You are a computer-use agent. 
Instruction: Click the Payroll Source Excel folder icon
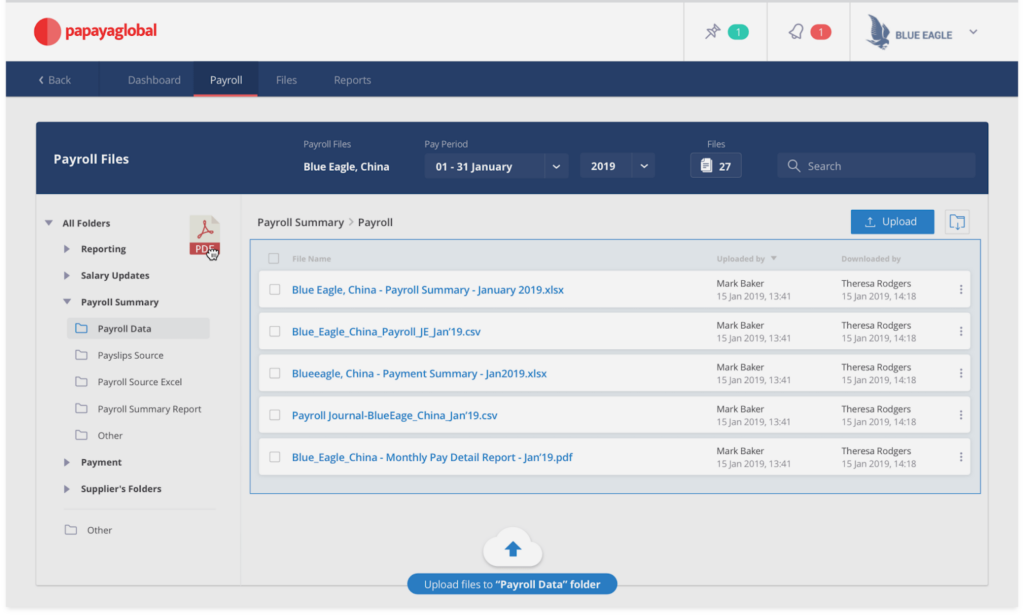click(x=81, y=381)
